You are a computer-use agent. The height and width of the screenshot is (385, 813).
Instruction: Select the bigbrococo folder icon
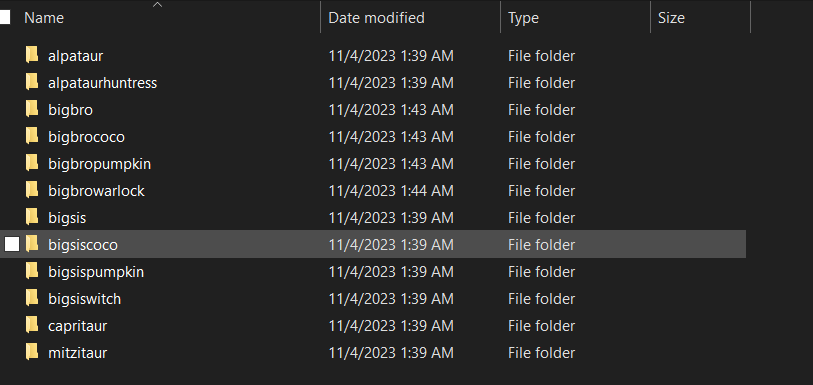(32, 136)
